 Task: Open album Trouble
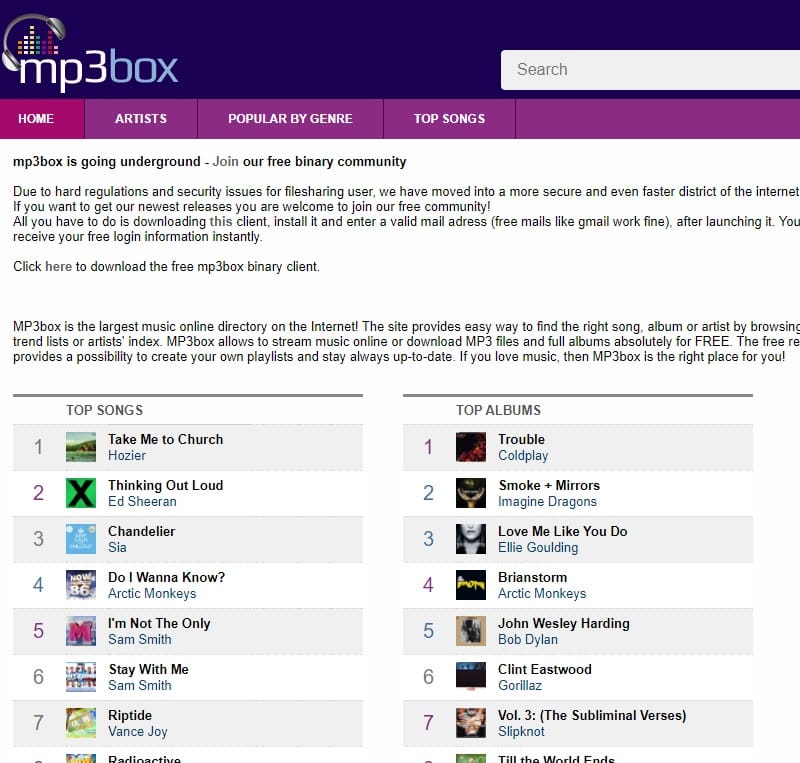tap(521, 439)
